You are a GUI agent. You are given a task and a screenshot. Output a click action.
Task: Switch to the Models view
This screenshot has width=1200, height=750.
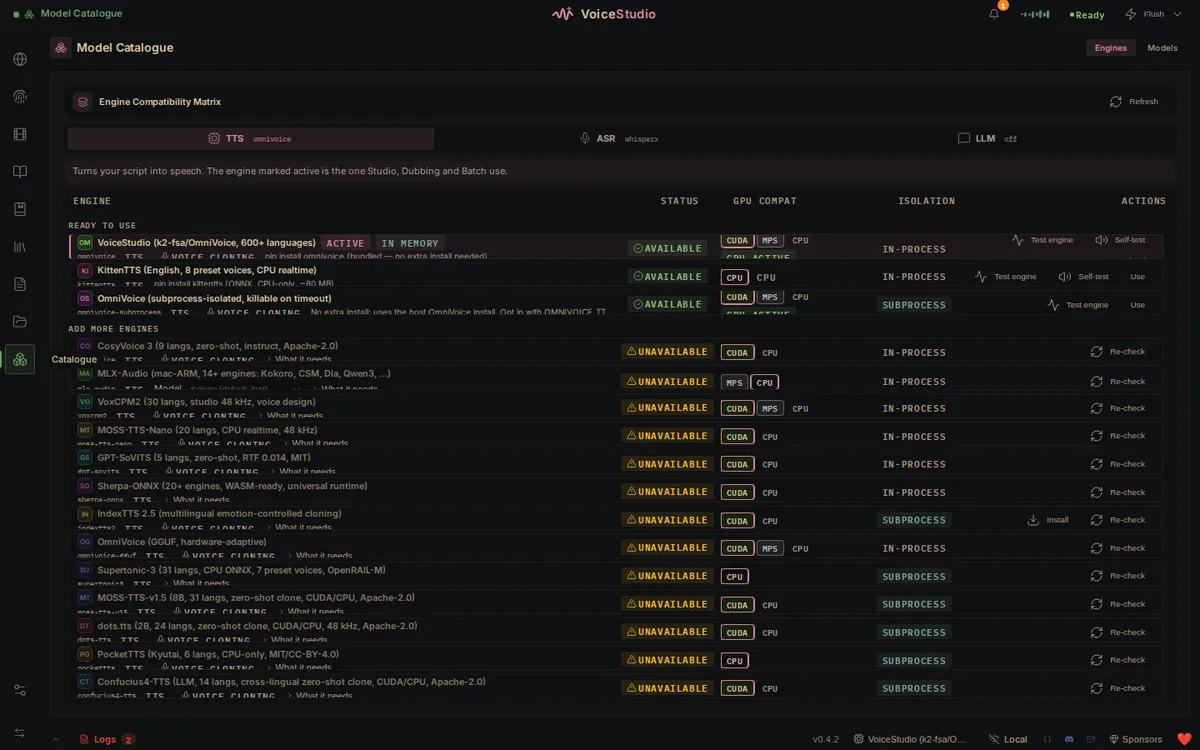(x=1162, y=48)
